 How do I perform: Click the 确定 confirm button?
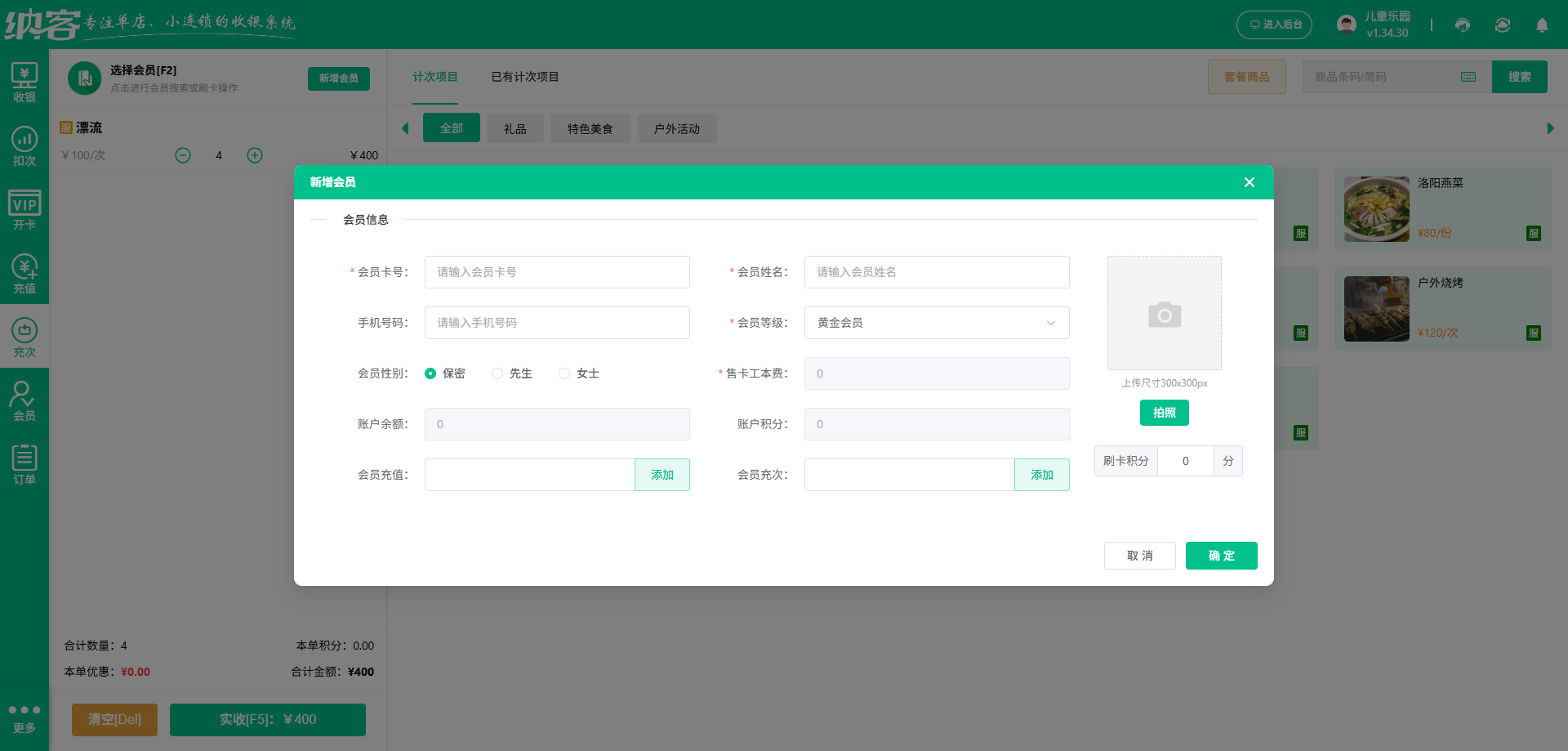(1221, 556)
